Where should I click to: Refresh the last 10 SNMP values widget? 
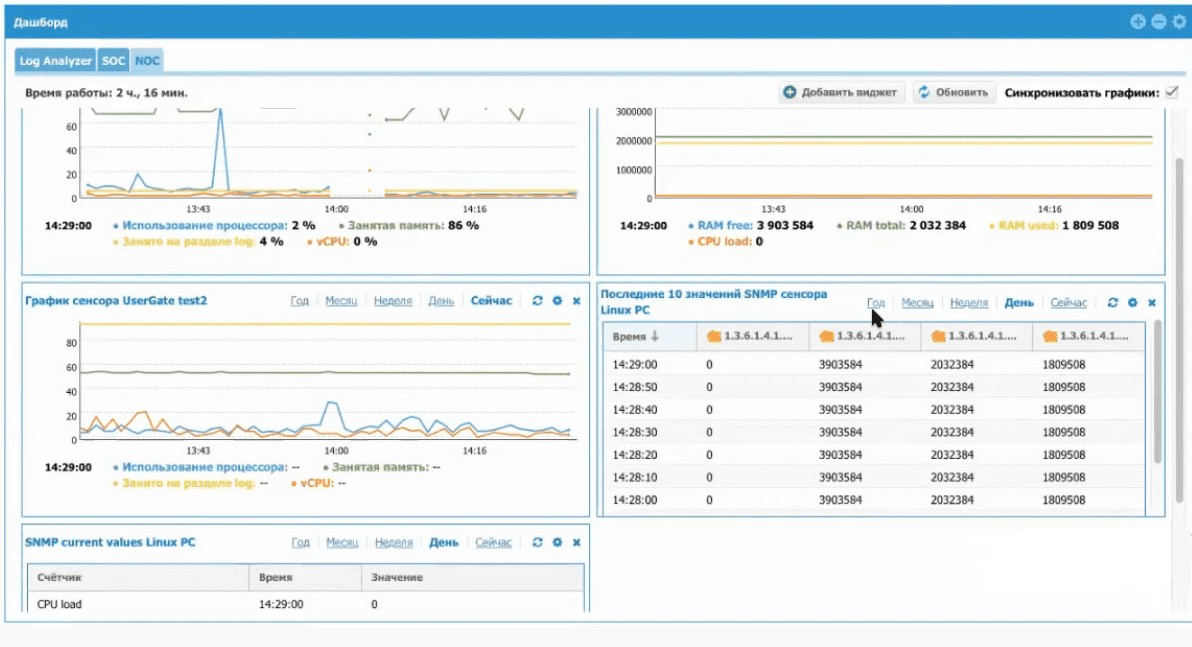click(1112, 302)
